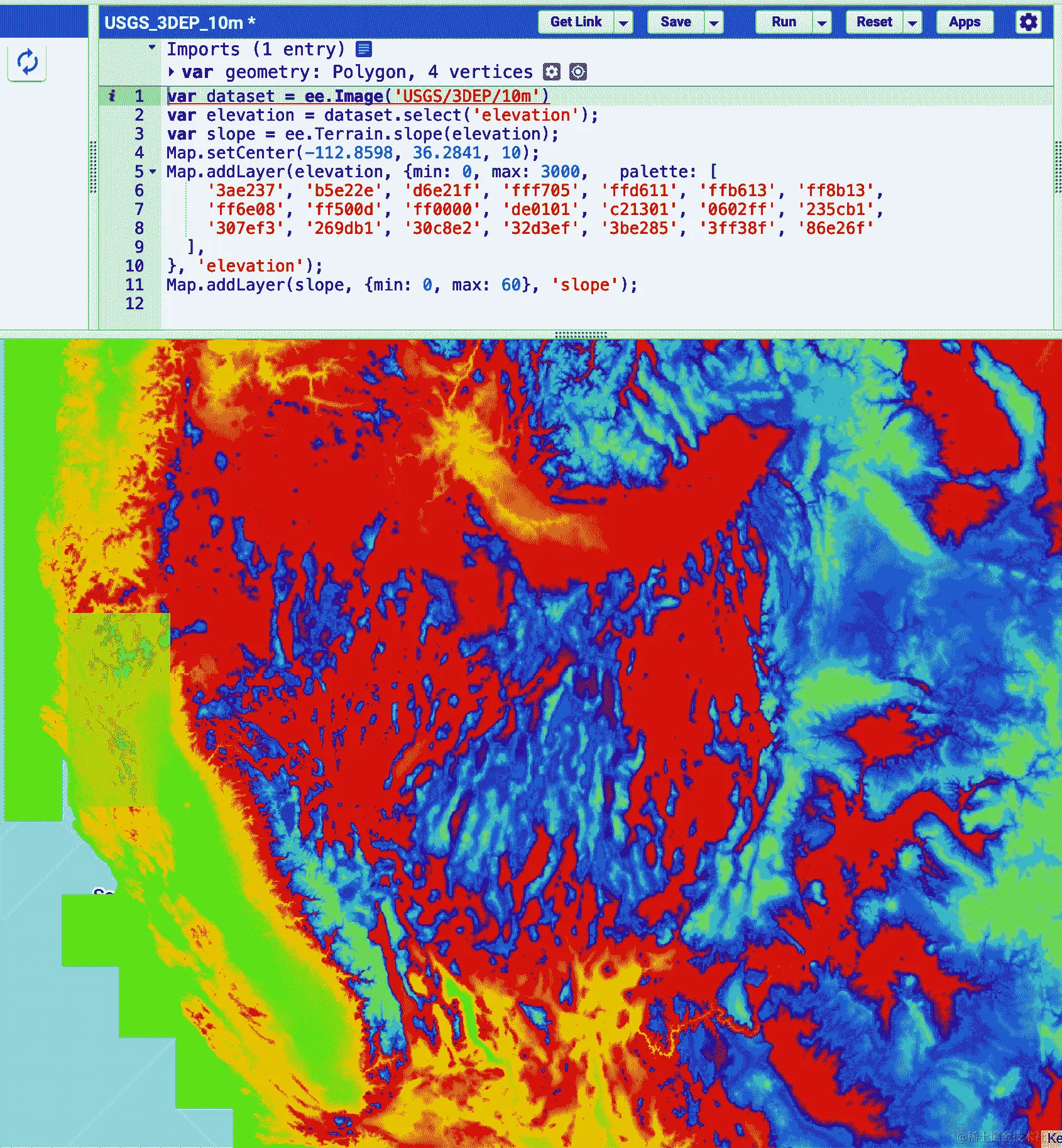Reset the Code Editor

click(873, 22)
